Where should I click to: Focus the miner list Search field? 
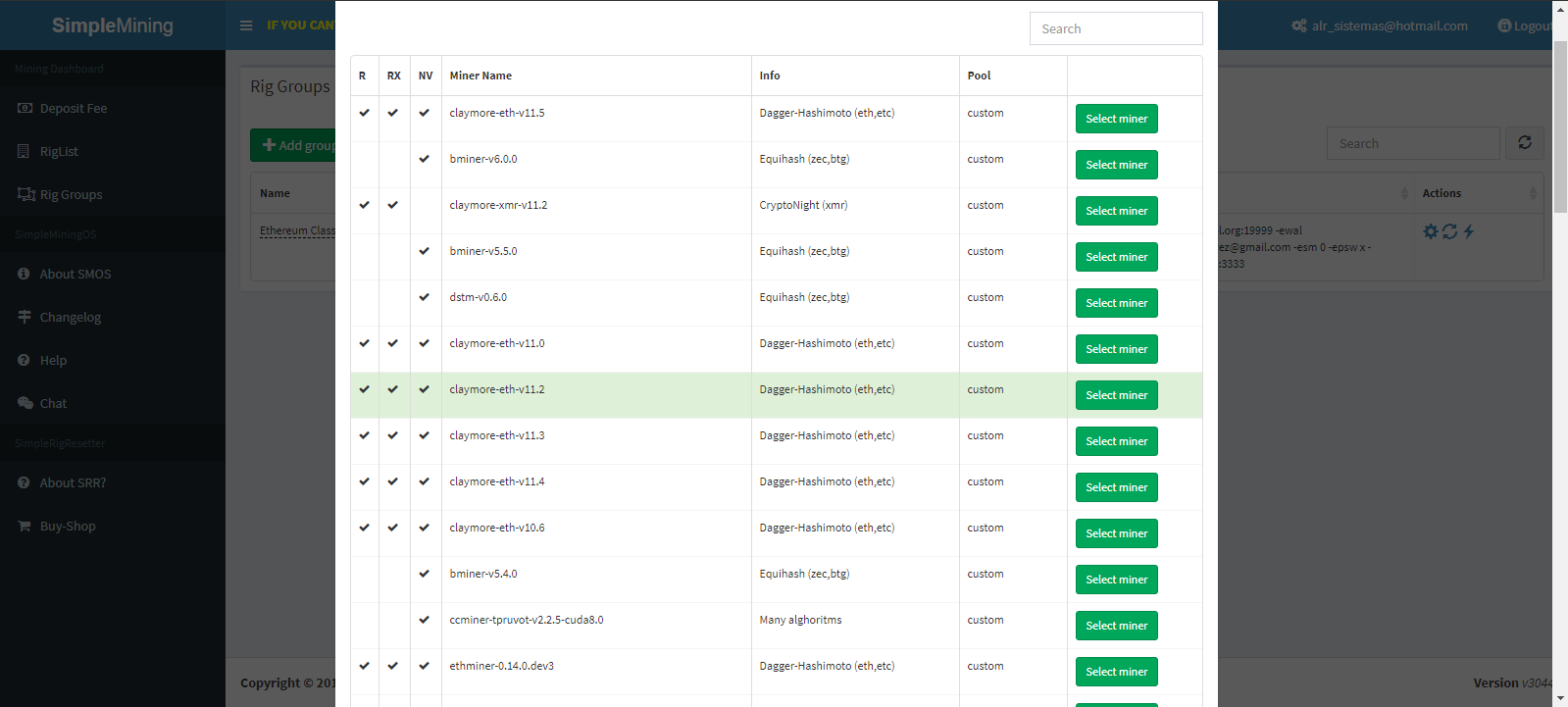point(1116,28)
